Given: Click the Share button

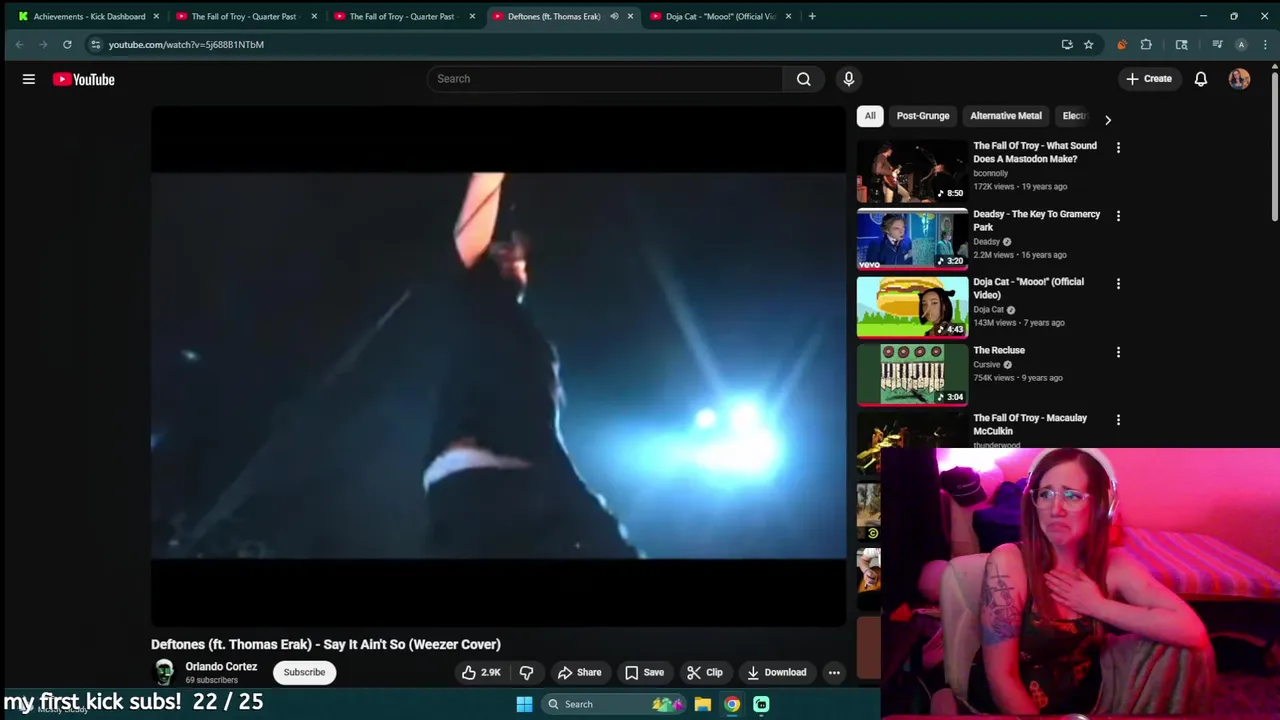Looking at the screenshot, I should tap(580, 672).
